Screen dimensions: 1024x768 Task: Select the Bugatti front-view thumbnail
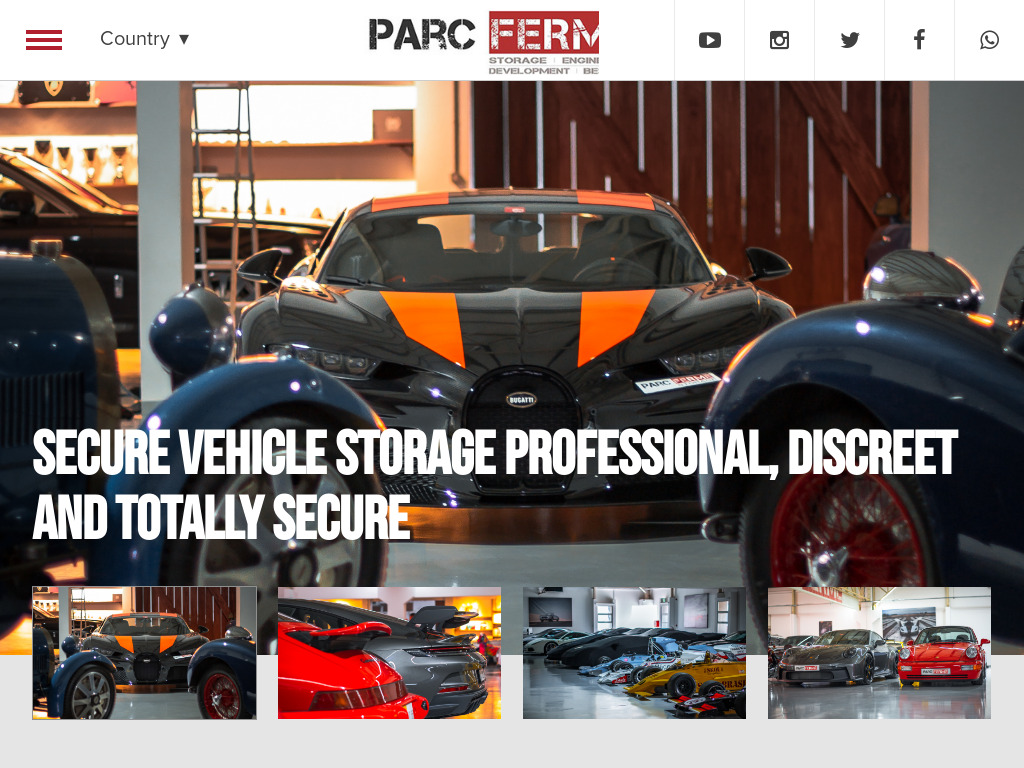144,653
